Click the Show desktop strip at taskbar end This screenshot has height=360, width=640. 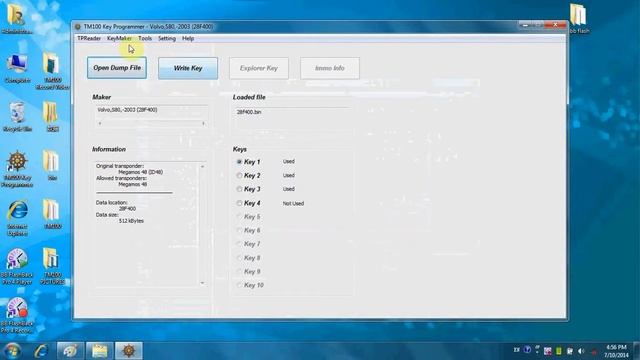[637, 351]
